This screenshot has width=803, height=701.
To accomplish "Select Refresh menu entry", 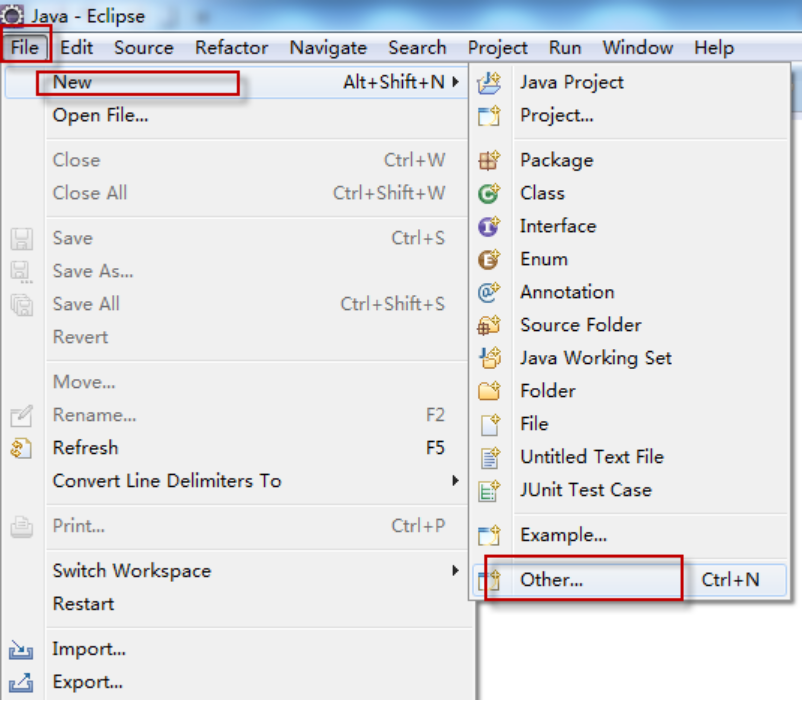I will pyautogui.click(x=237, y=448).
